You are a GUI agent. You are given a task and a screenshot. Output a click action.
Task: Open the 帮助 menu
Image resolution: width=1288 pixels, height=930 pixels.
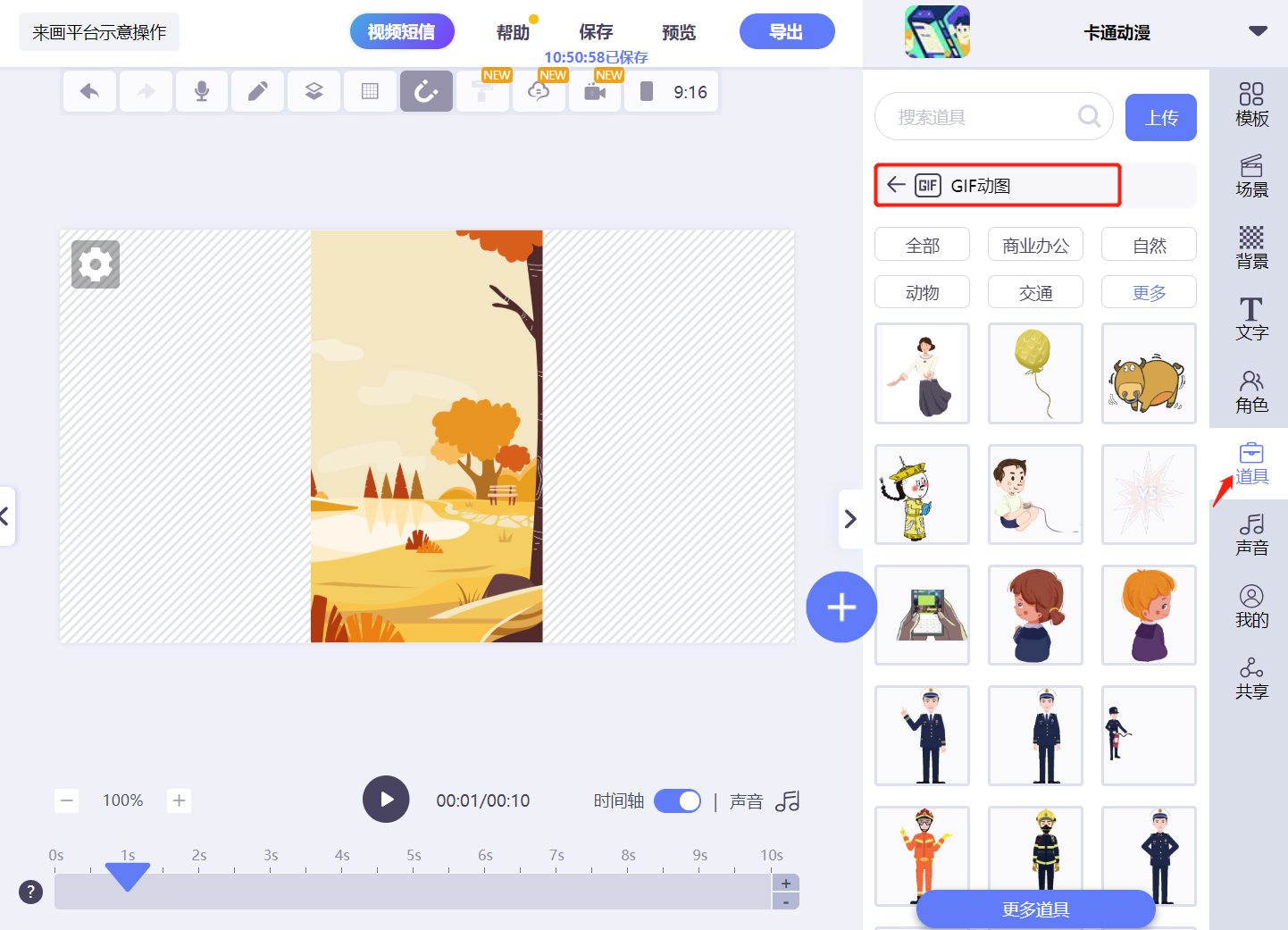coord(513,32)
